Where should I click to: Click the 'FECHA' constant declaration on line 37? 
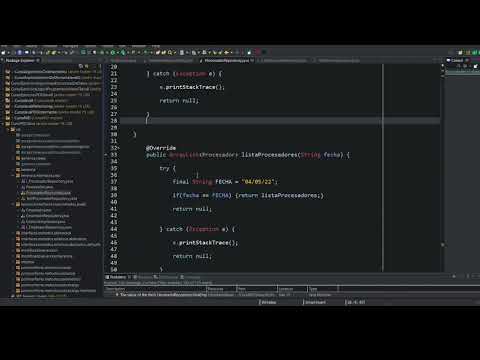coord(223,182)
